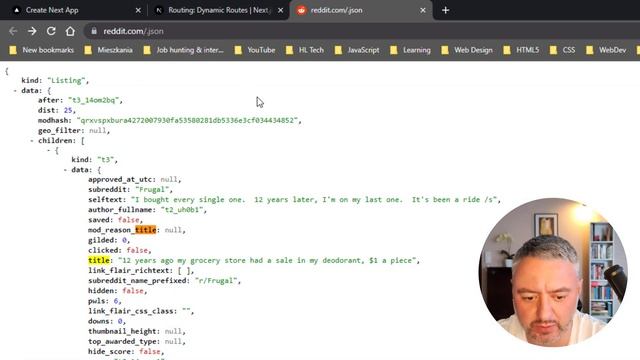Open the Learning bookmarks folder

pos(411,50)
